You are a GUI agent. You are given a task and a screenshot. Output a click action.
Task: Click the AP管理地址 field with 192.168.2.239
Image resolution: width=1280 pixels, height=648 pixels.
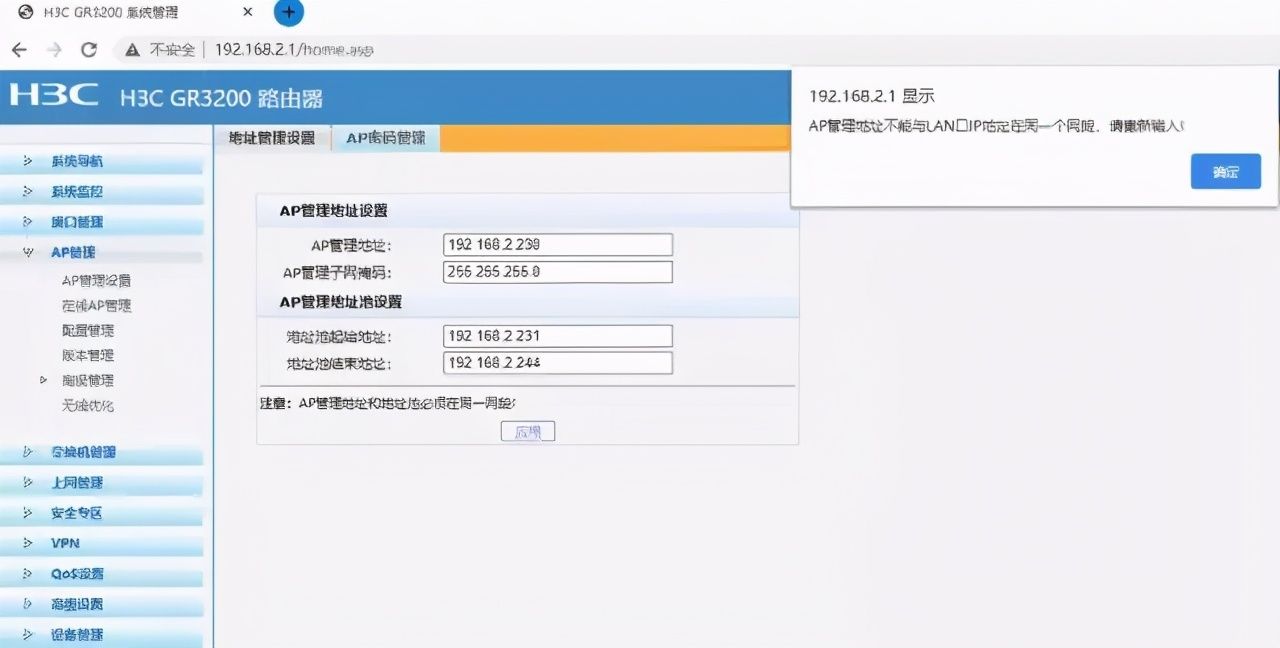tap(558, 245)
